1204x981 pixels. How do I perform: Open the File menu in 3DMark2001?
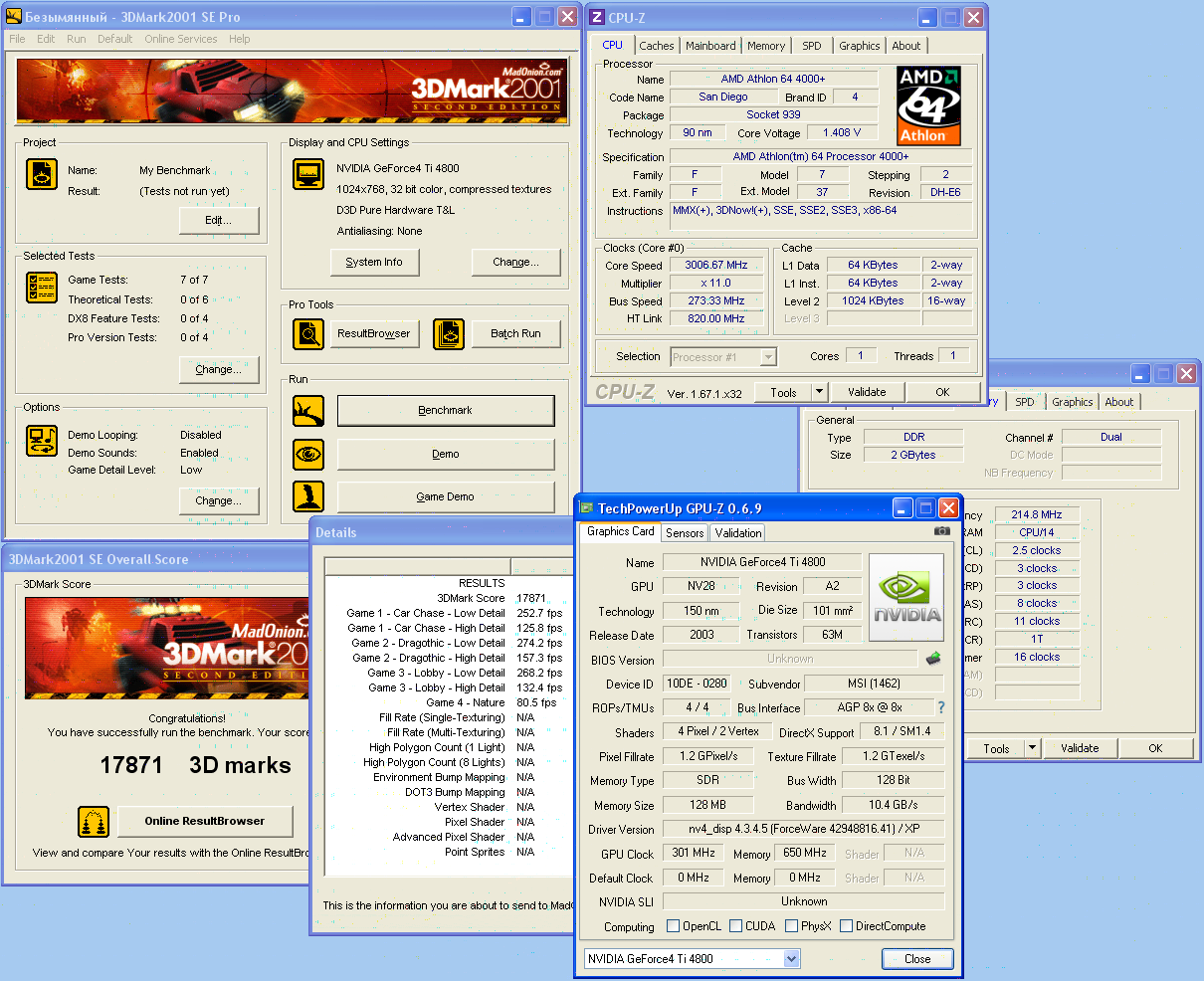18,39
